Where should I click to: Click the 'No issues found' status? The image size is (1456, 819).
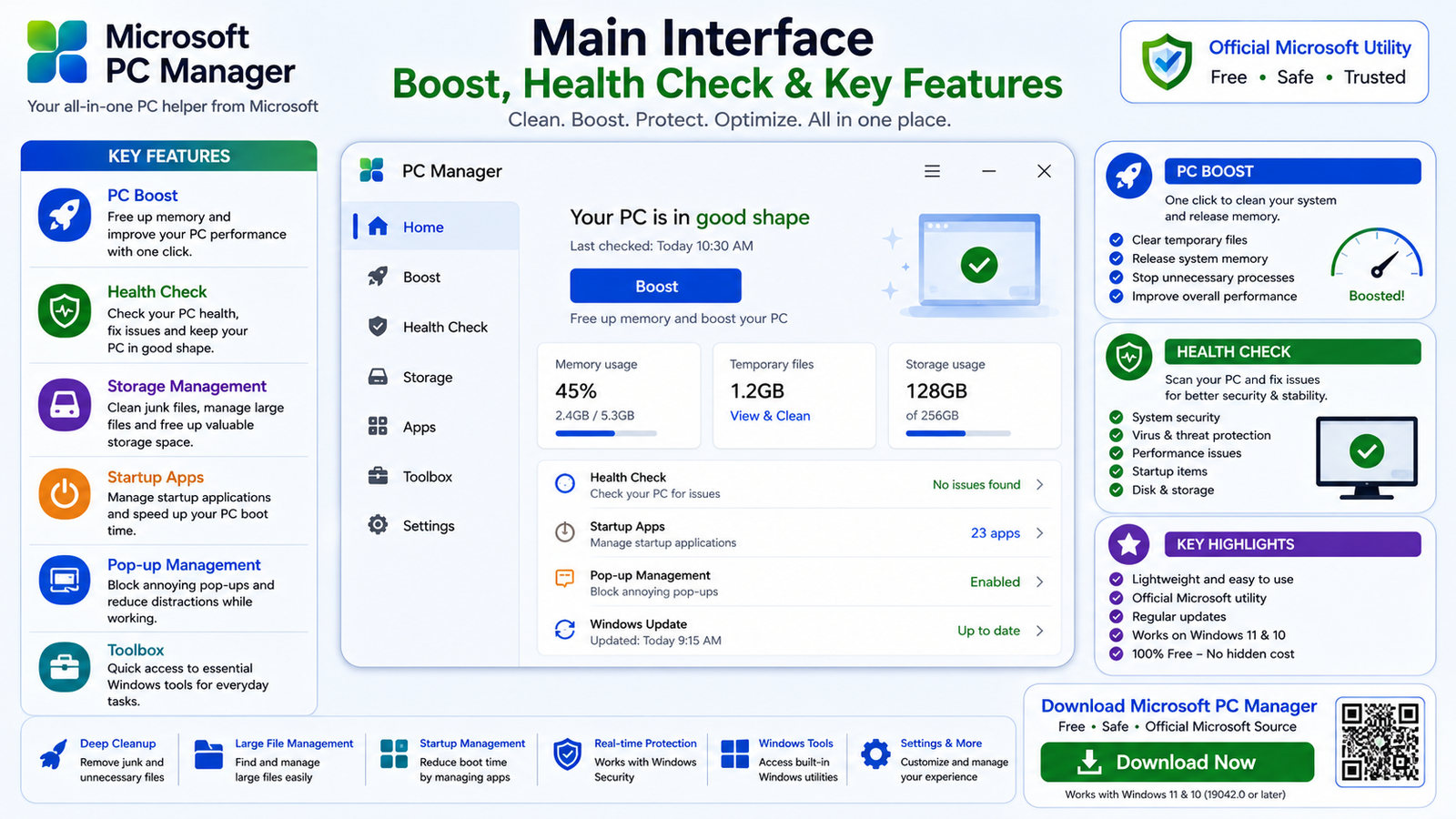click(976, 485)
